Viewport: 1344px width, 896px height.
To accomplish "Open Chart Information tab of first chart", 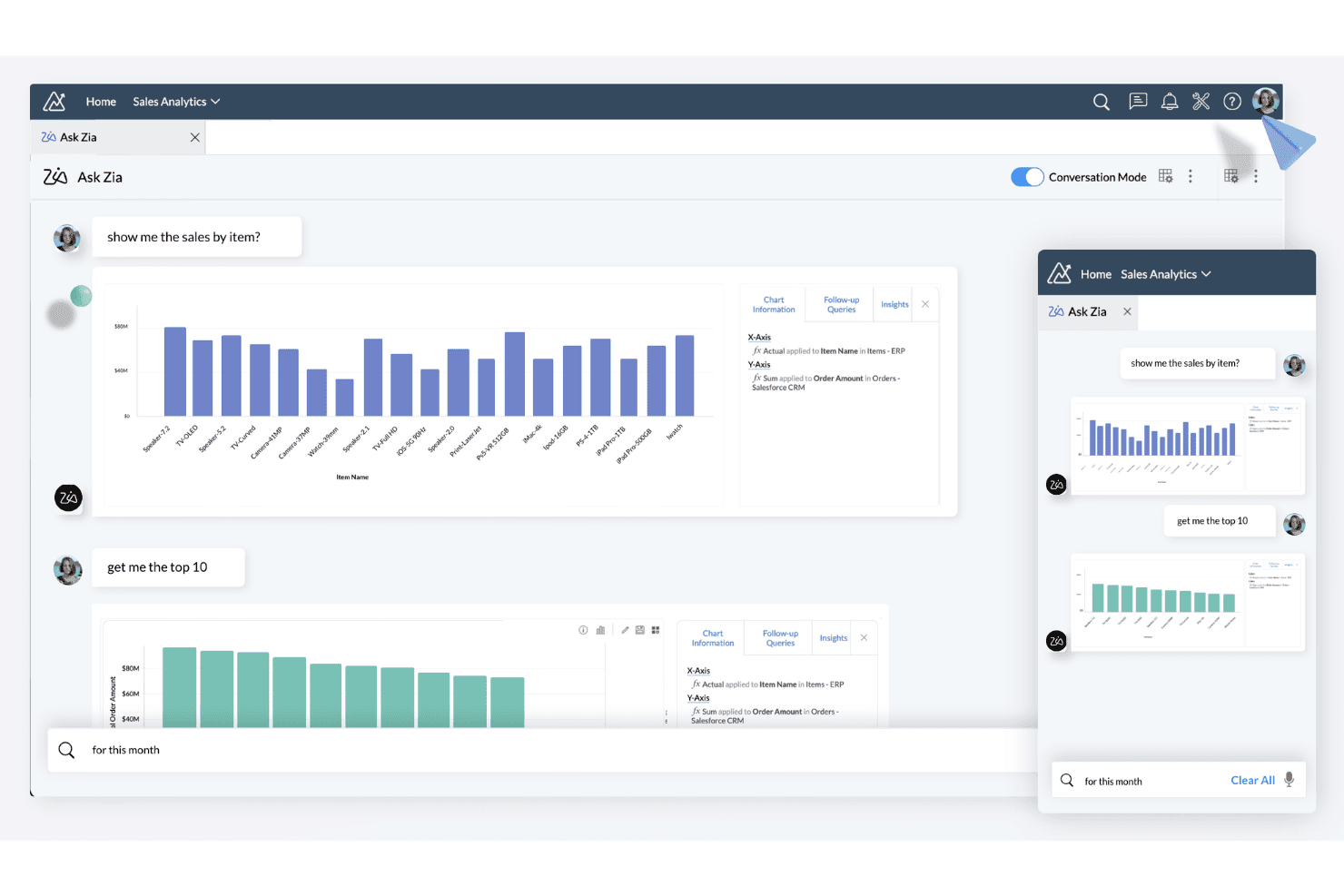I will click(774, 305).
